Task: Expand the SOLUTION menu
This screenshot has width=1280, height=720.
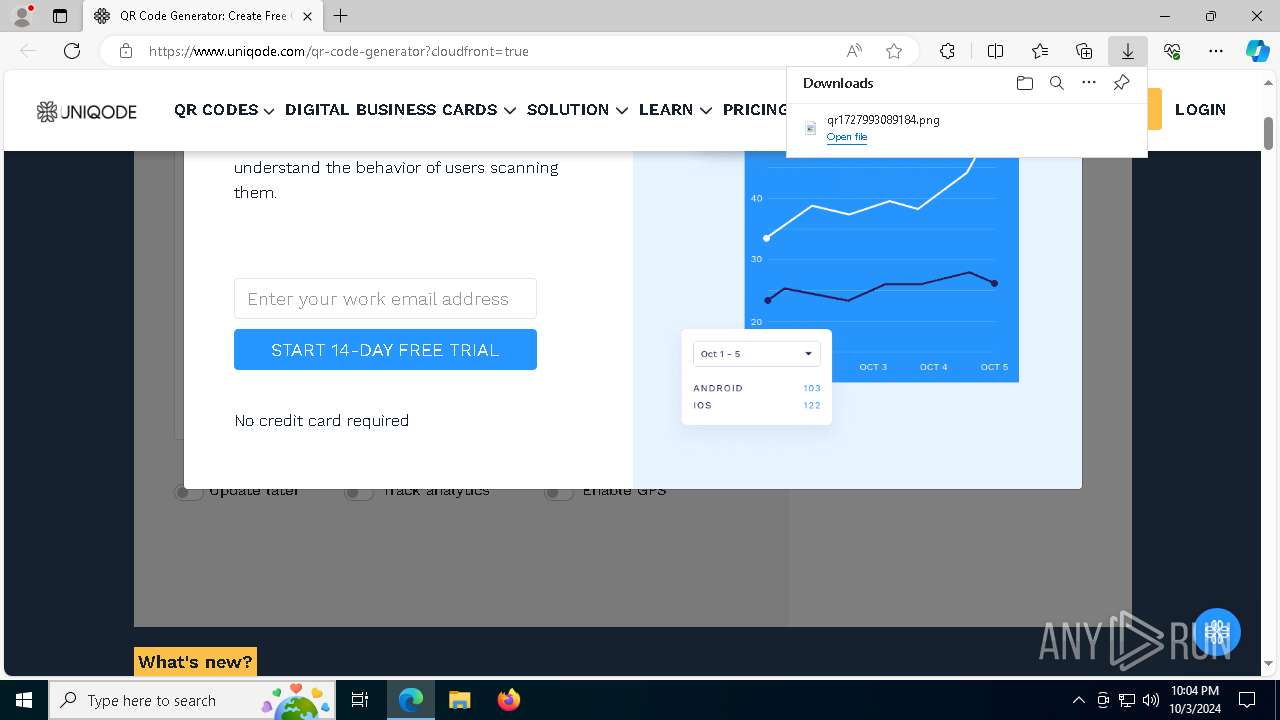Action: 577,110
